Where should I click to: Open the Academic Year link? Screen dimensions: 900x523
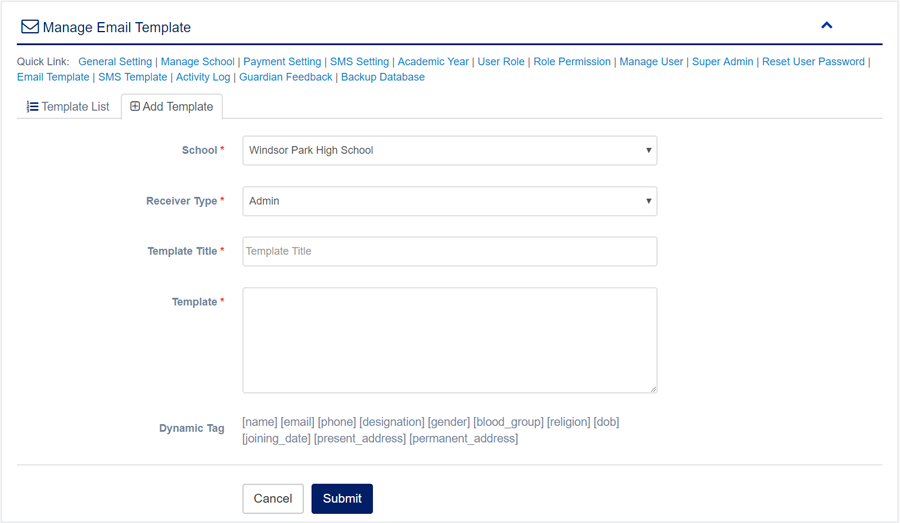[x=433, y=62]
